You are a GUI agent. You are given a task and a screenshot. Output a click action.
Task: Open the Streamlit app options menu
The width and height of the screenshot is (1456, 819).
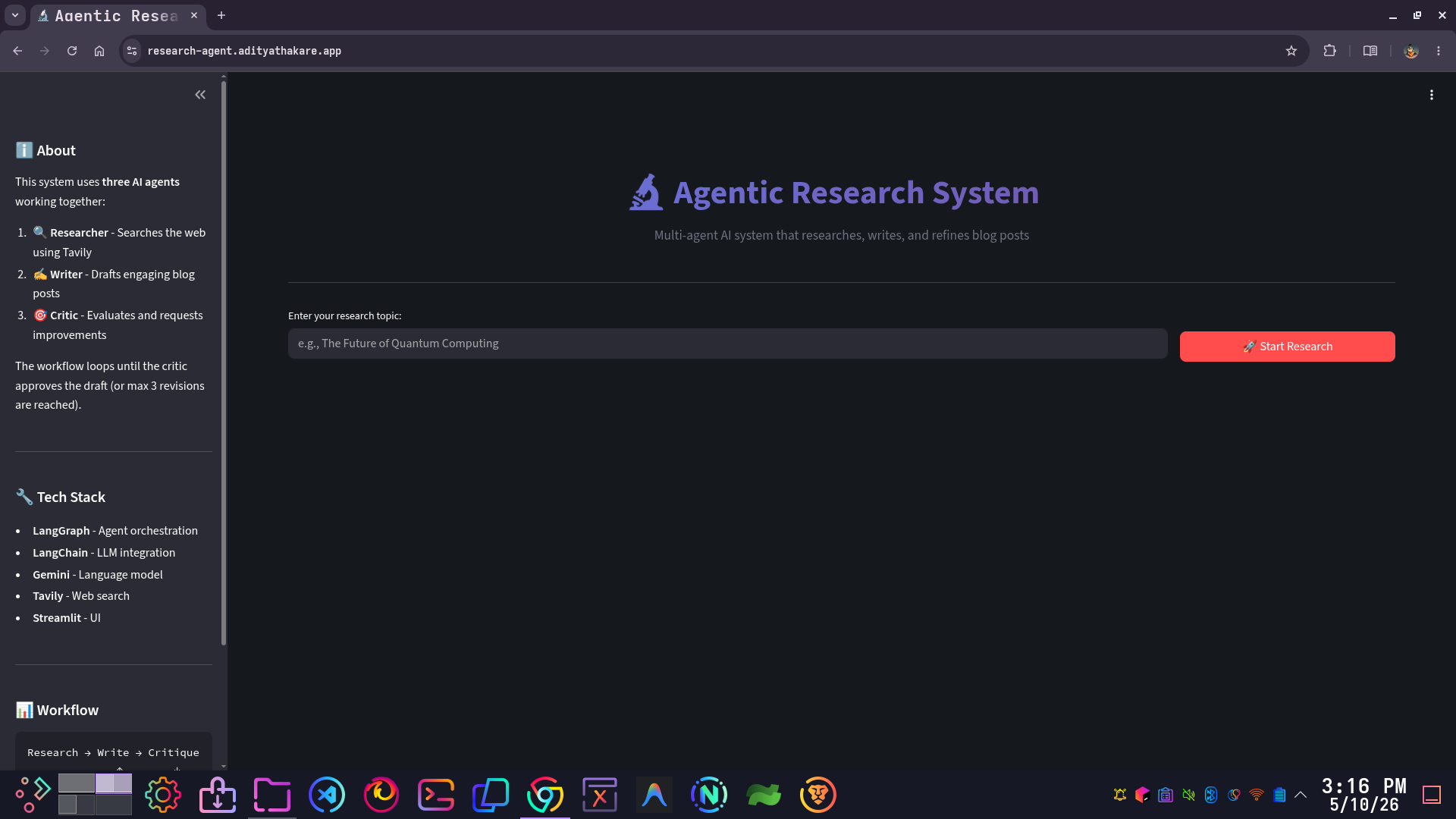(x=1432, y=95)
